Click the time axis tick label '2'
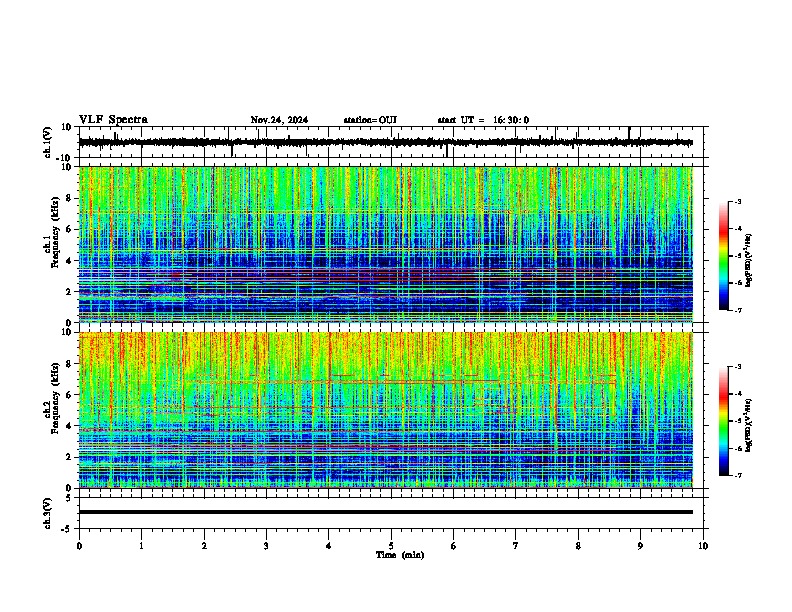Image resolution: width=792 pixels, height=612 pixels. tap(204, 546)
